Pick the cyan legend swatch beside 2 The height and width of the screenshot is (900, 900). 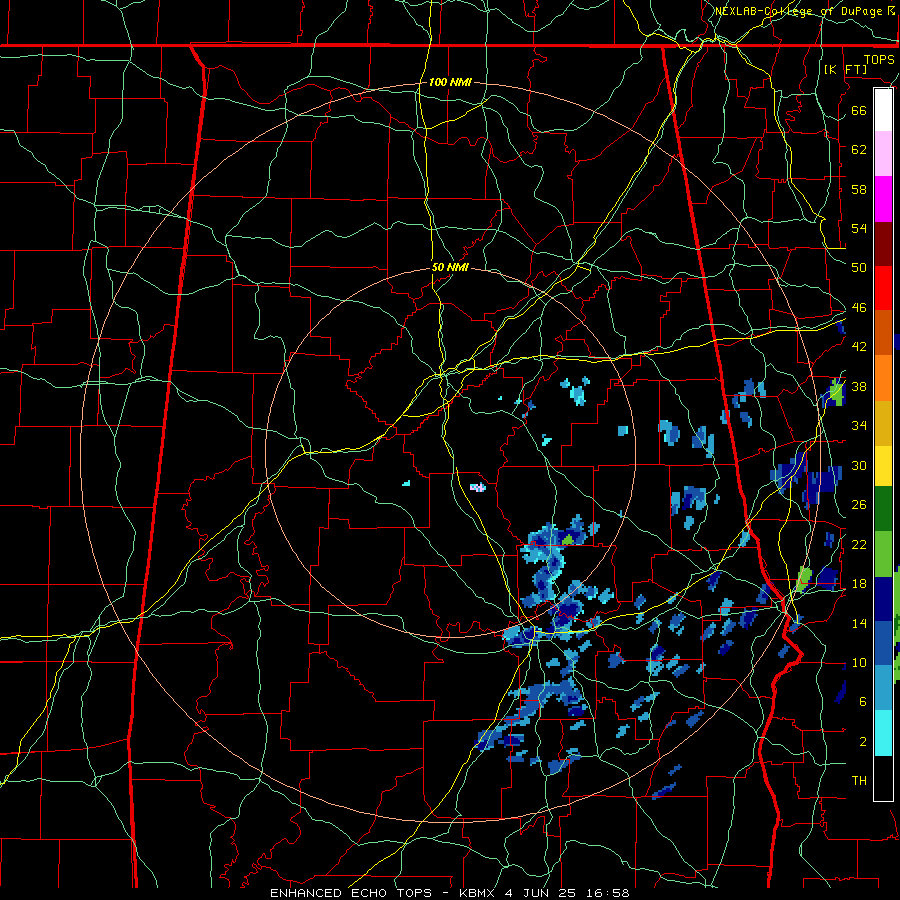[x=883, y=733]
